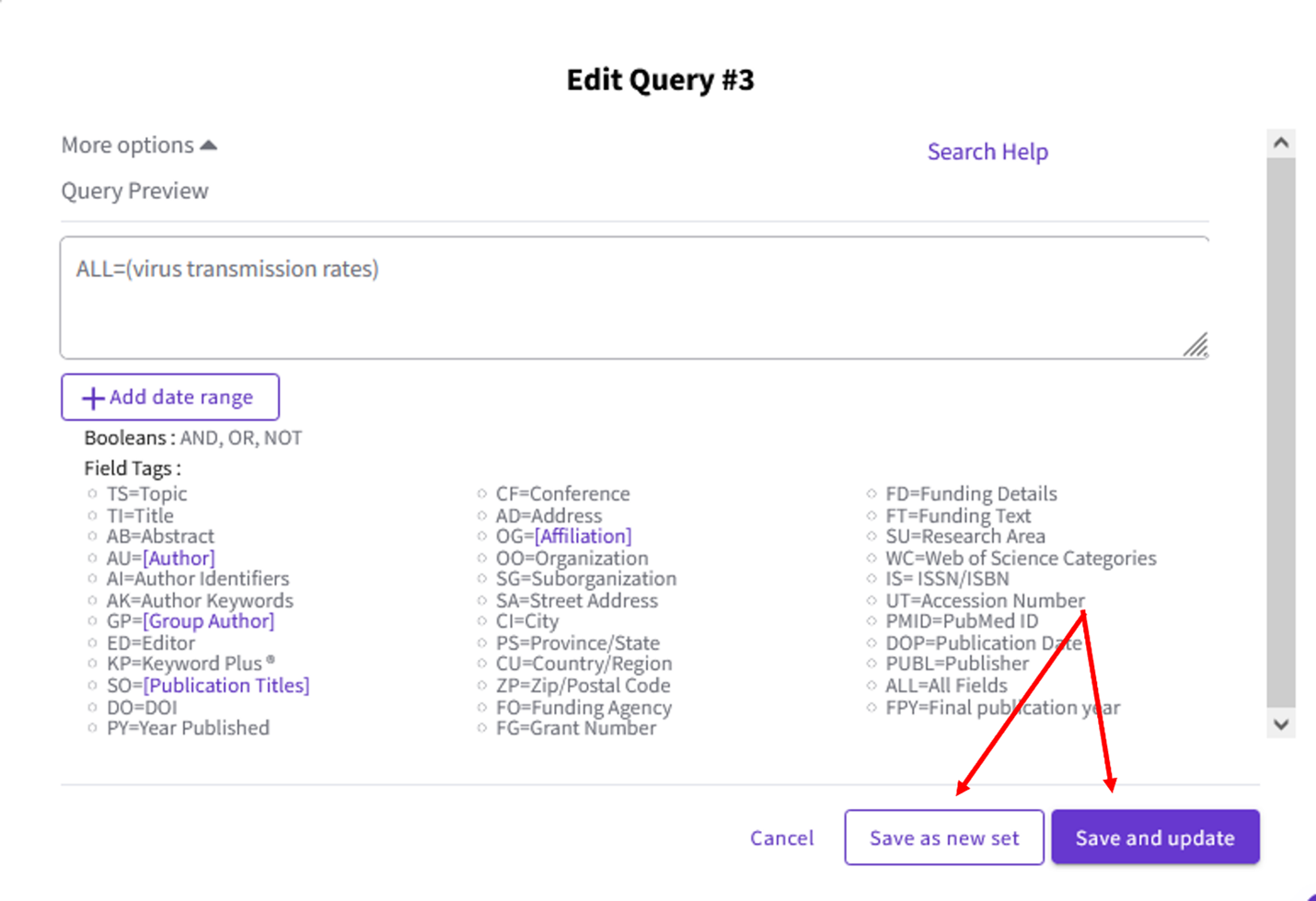Click WC=Web of Science Categories text
The width and height of the screenshot is (1316, 901).
[x=1021, y=558]
